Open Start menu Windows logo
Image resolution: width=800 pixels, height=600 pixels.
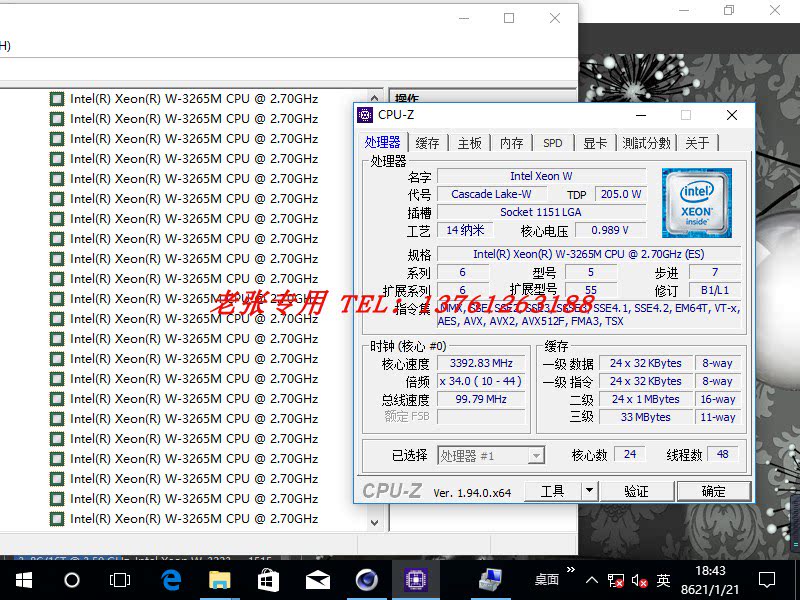[x=24, y=580]
